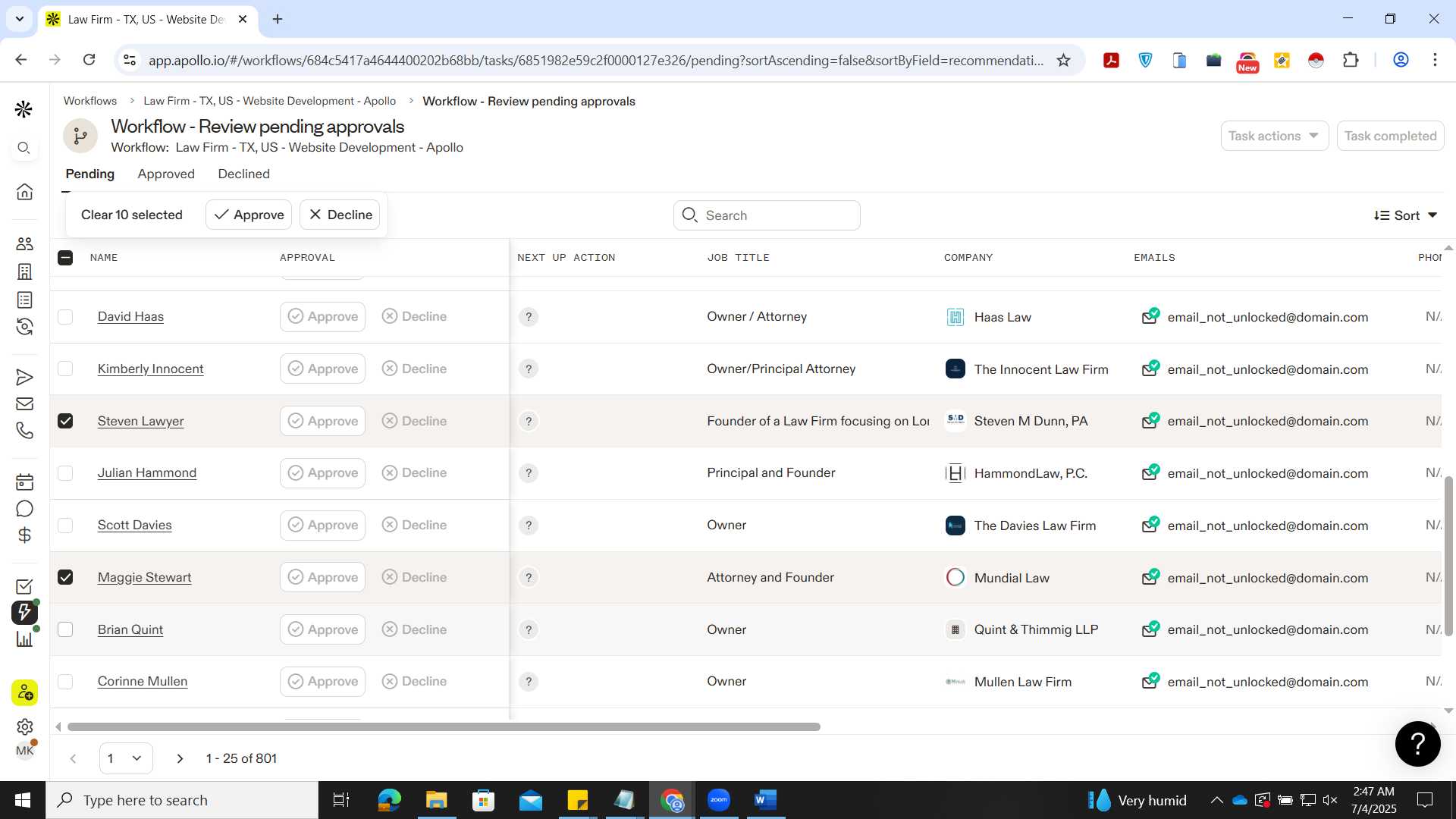Image resolution: width=1456 pixels, height=819 pixels.
Task: Go to the next page of results
Action: coord(180,758)
